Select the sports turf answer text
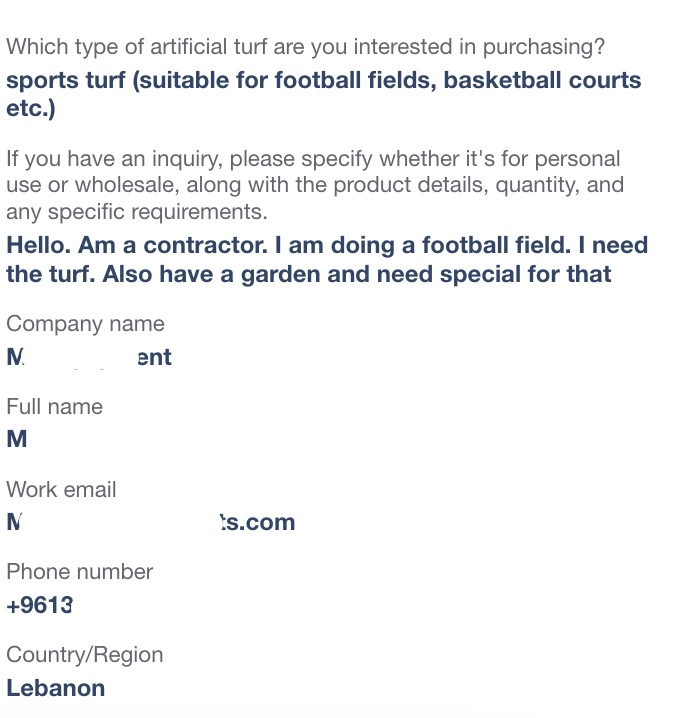 click(x=324, y=94)
